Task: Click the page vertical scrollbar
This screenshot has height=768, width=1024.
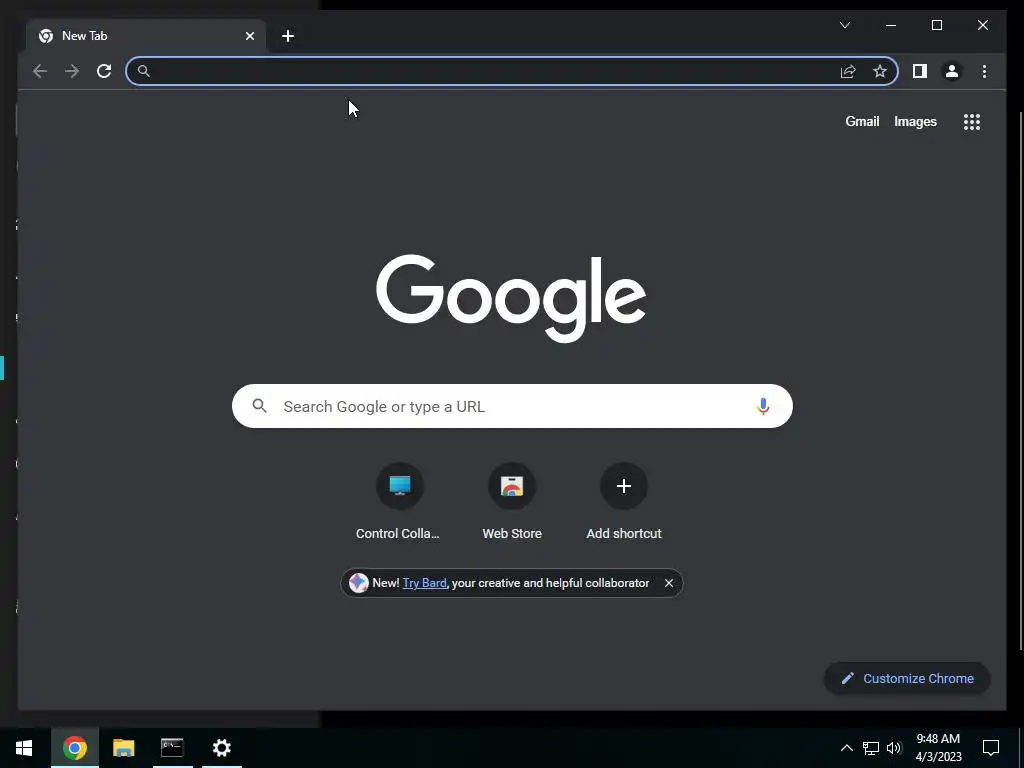Action: tap(1020, 381)
